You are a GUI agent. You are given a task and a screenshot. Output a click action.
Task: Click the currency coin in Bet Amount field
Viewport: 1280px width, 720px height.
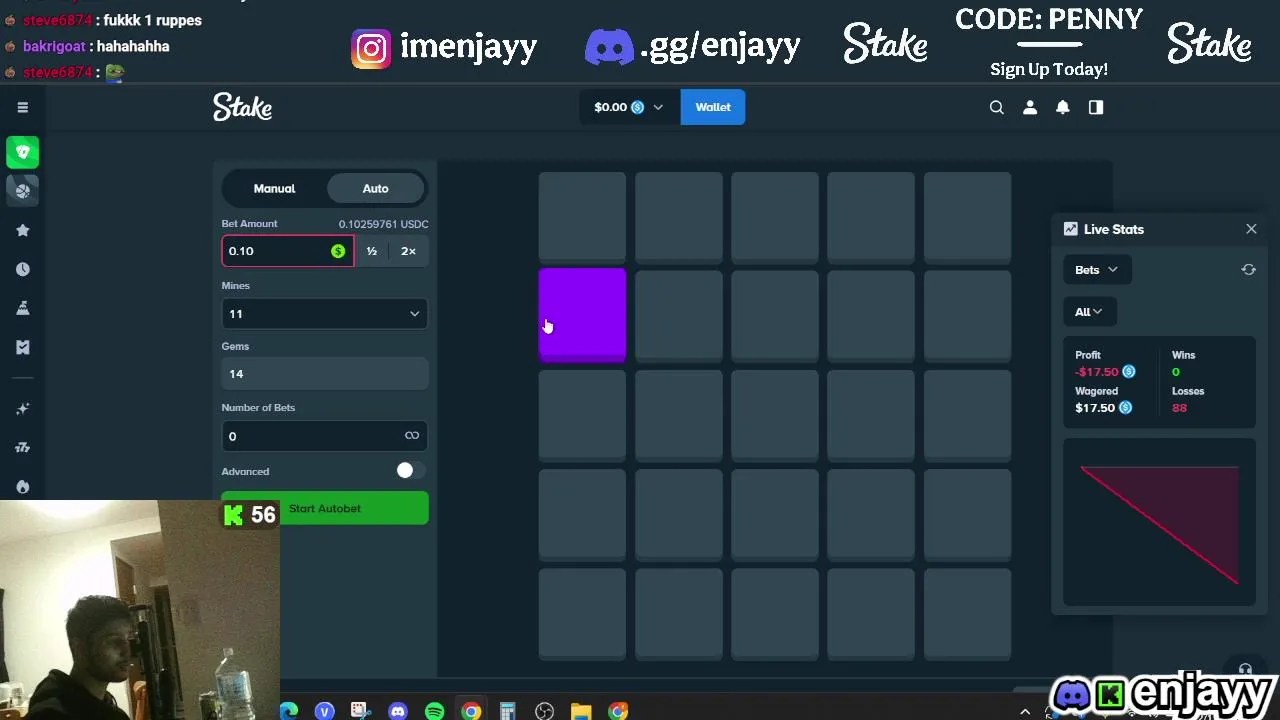tap(338, 251)
